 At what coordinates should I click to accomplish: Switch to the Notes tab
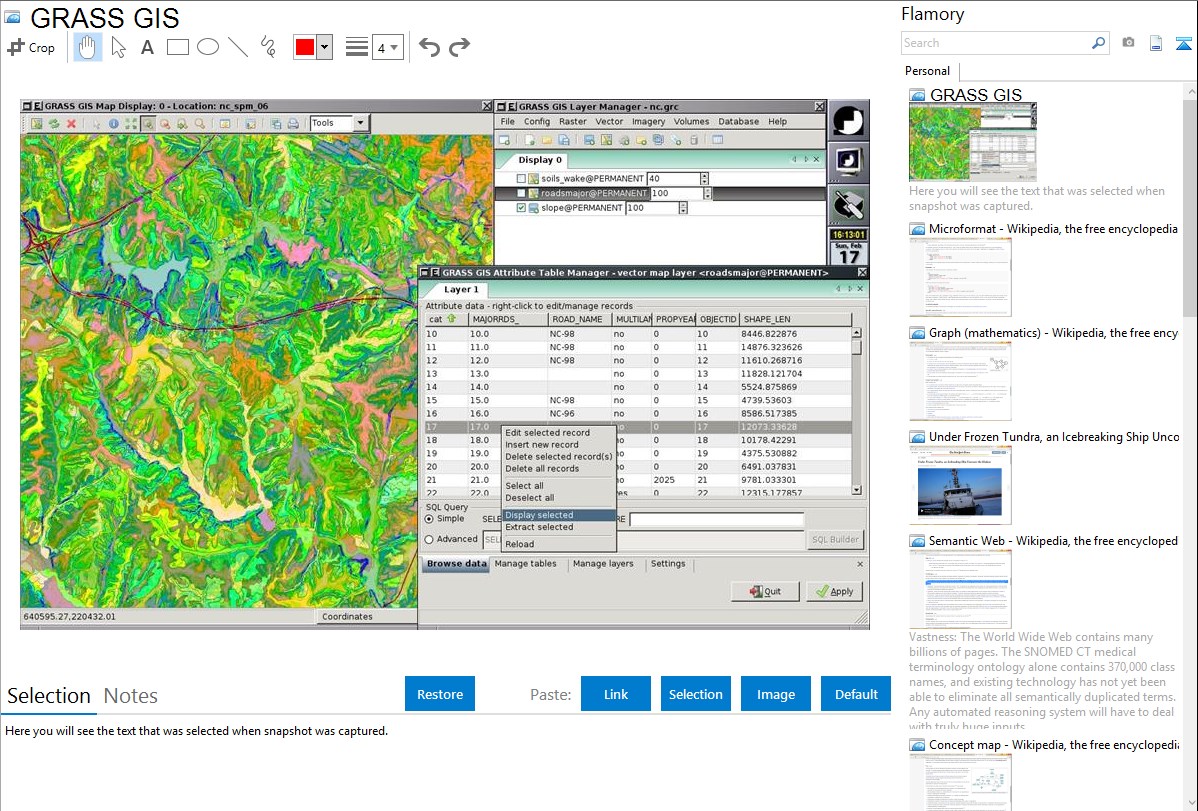[131, 696]
